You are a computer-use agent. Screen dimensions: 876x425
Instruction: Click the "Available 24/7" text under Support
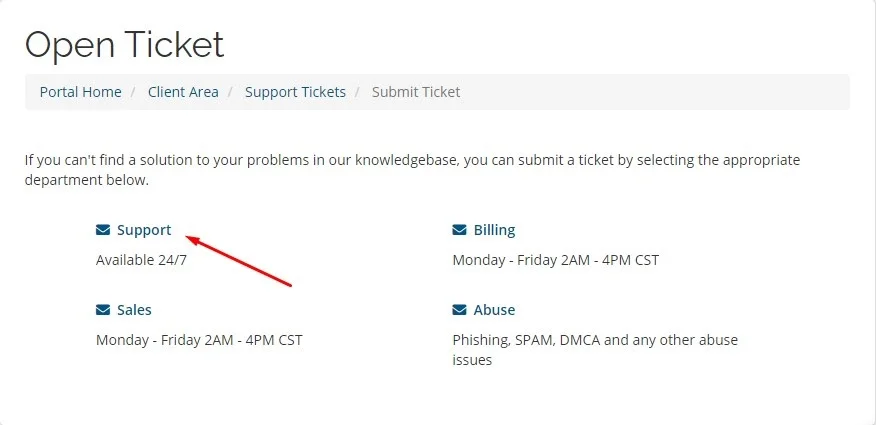tap(141, 260)
